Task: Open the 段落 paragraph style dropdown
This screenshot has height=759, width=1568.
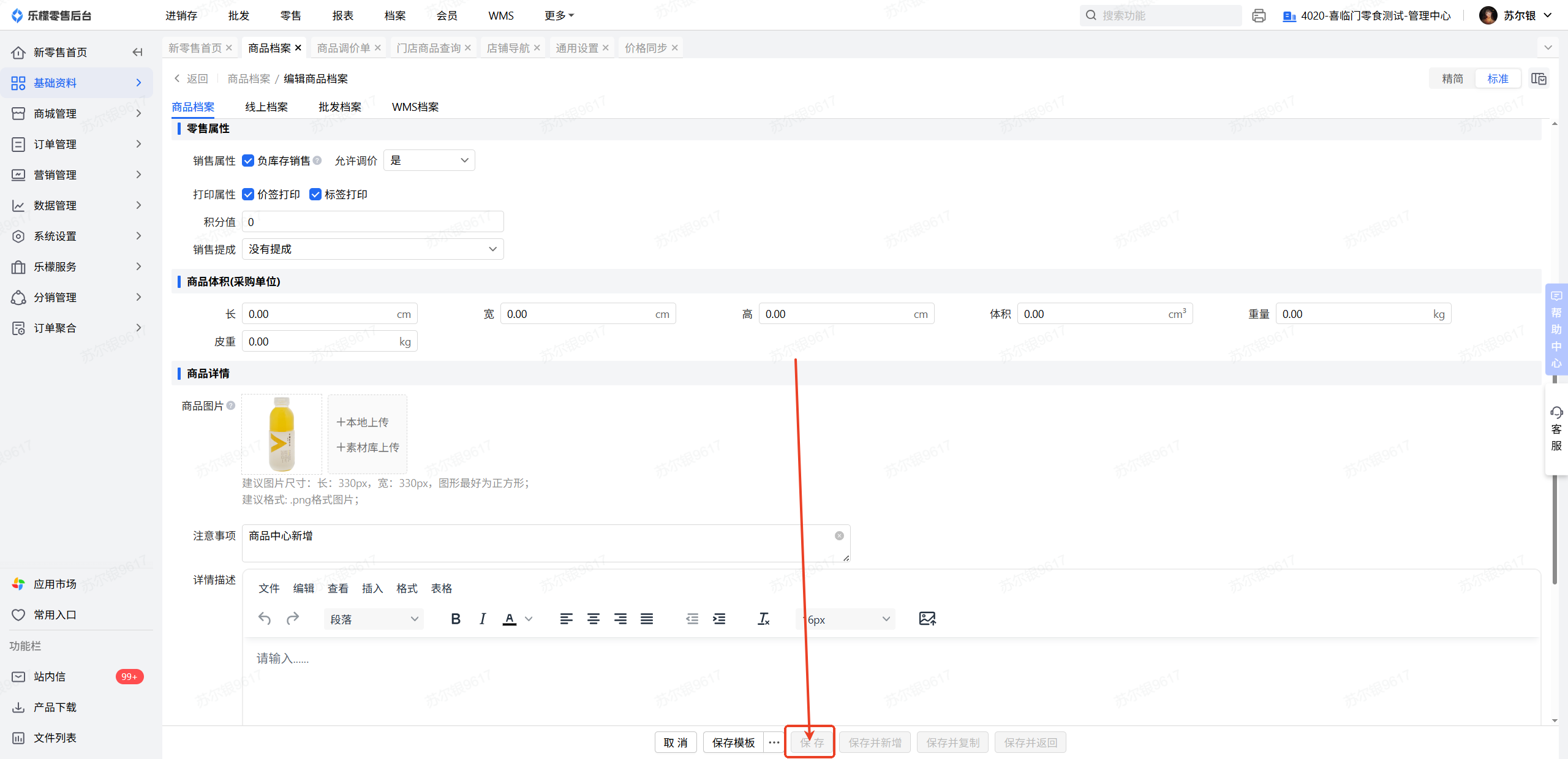Action: (x=374, y=619)
